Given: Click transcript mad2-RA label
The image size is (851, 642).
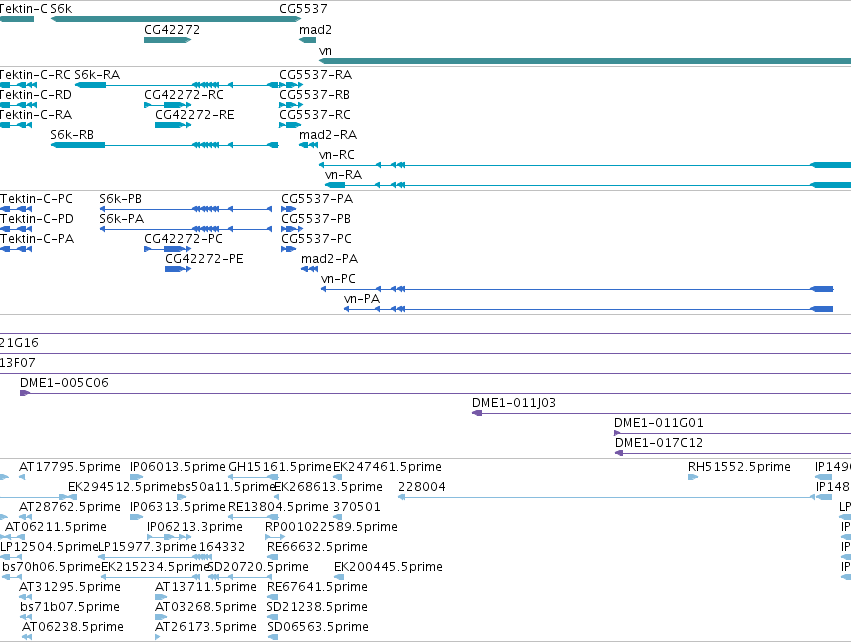Looking at the screenshot, I should tap(328, 135).
